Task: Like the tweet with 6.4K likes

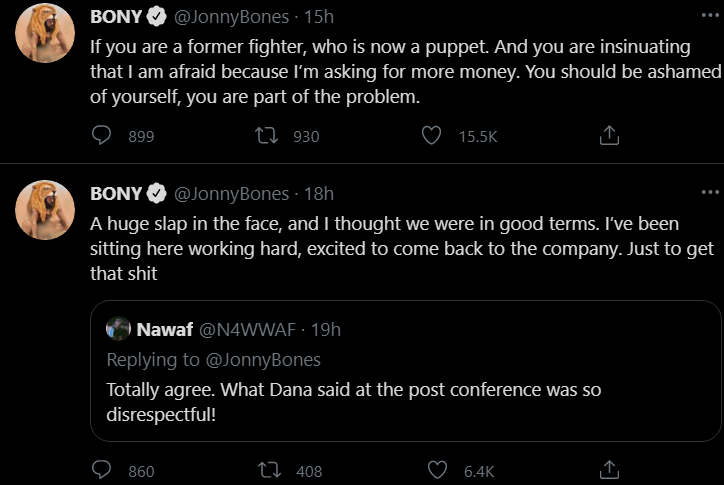Action: click(x=438, y=470)
